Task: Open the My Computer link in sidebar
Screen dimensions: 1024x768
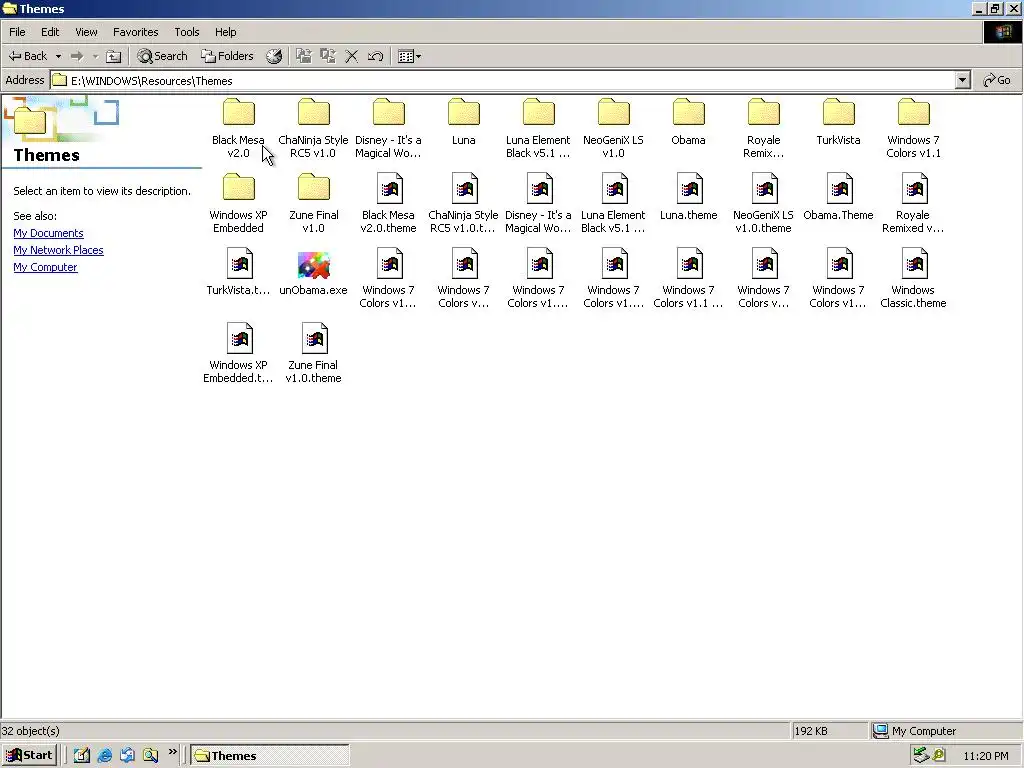Action: coord(45,267)
